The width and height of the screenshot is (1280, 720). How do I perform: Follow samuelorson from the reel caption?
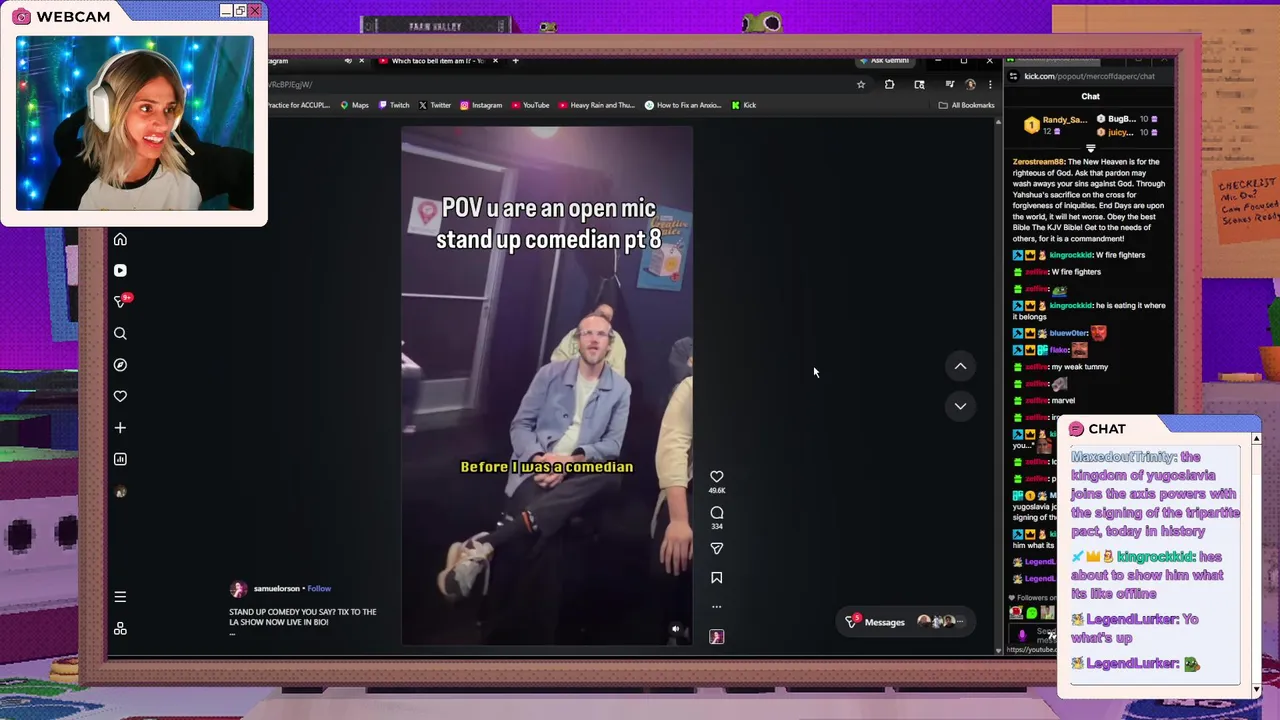tap(319, 589)
